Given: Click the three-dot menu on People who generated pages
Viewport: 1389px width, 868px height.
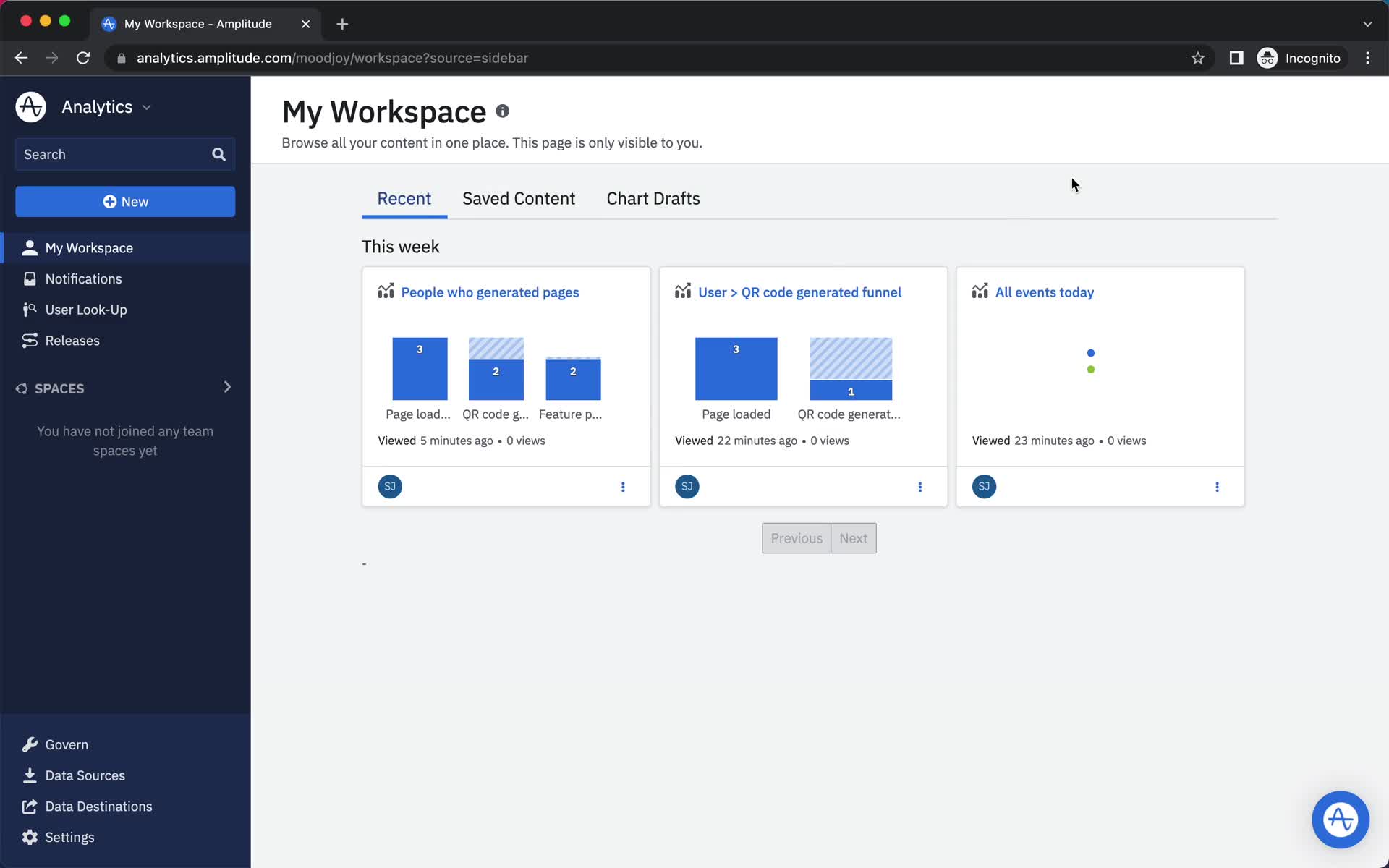Looking at the screenshot, I should point(622,486).
